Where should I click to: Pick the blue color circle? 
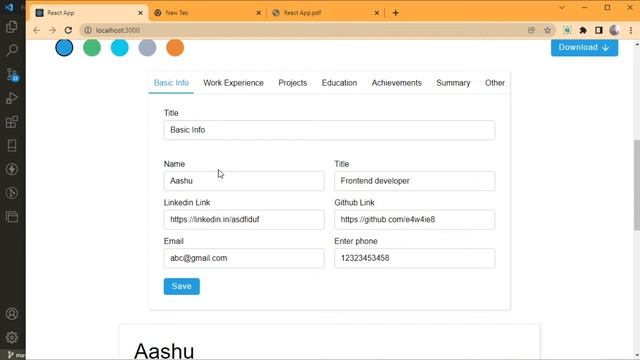coord(64,48)
